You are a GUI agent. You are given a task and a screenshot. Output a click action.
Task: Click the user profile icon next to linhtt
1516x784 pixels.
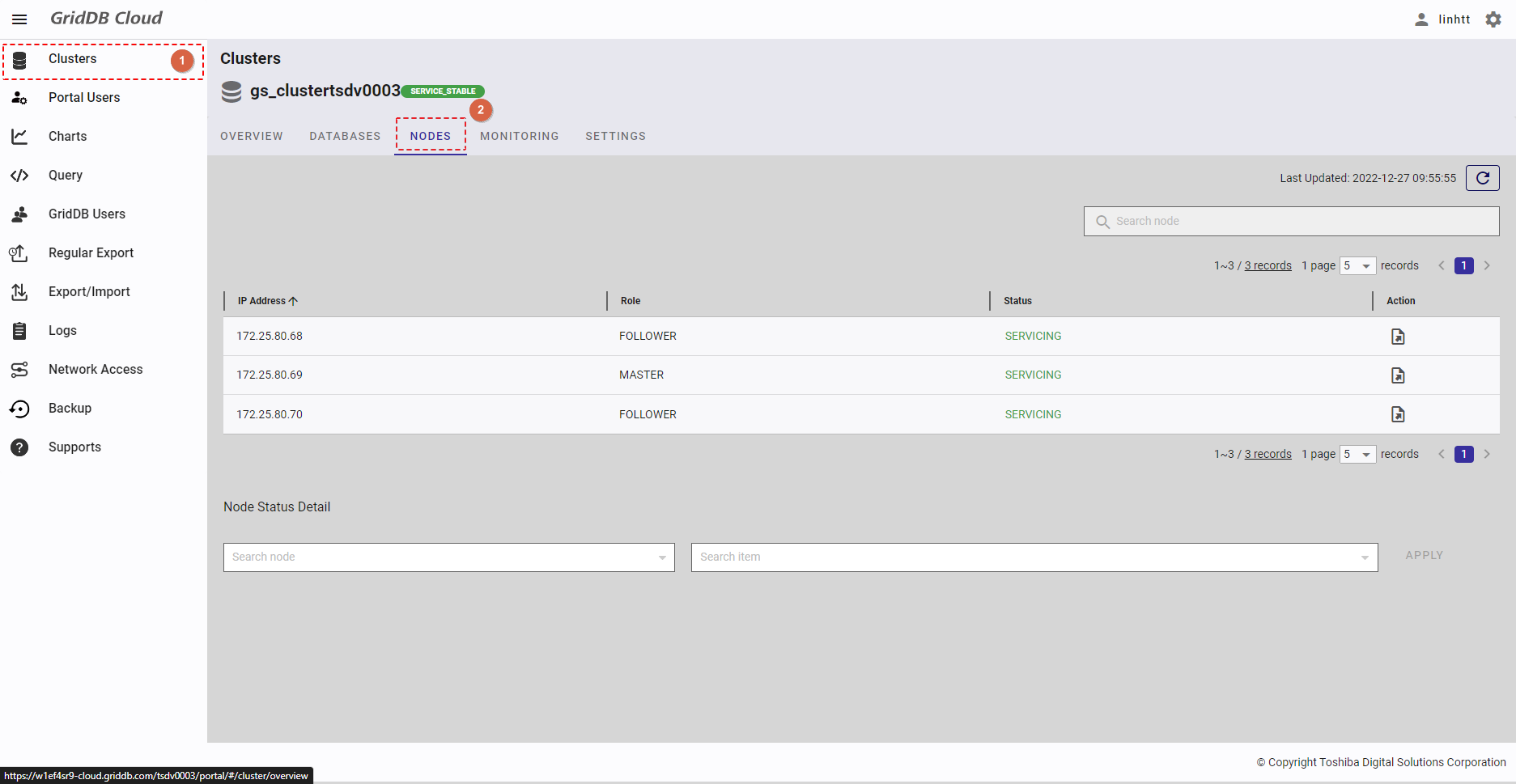click(x=1421, y=19)
